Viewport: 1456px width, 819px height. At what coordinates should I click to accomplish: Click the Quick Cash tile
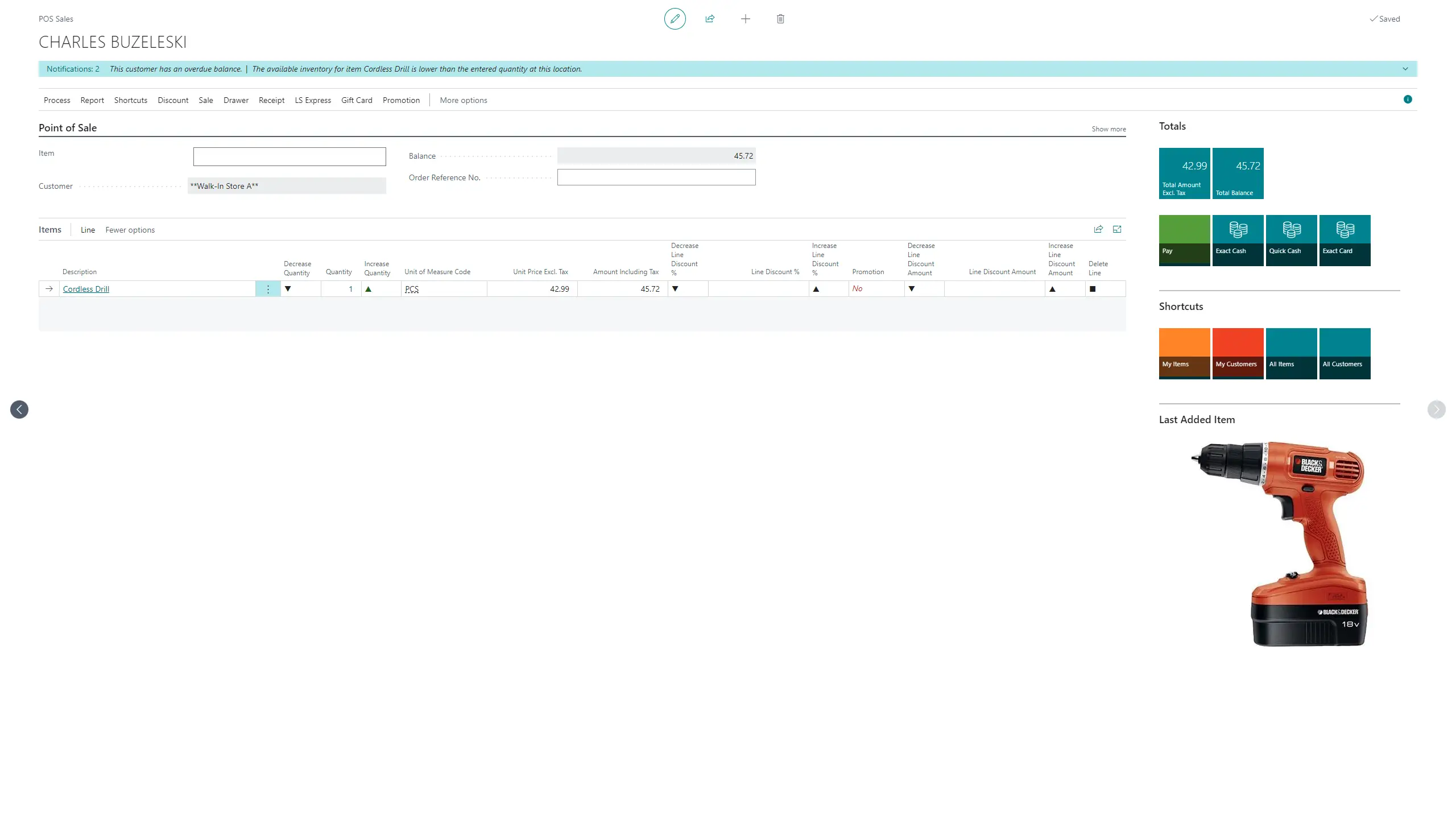(1291, 240)
